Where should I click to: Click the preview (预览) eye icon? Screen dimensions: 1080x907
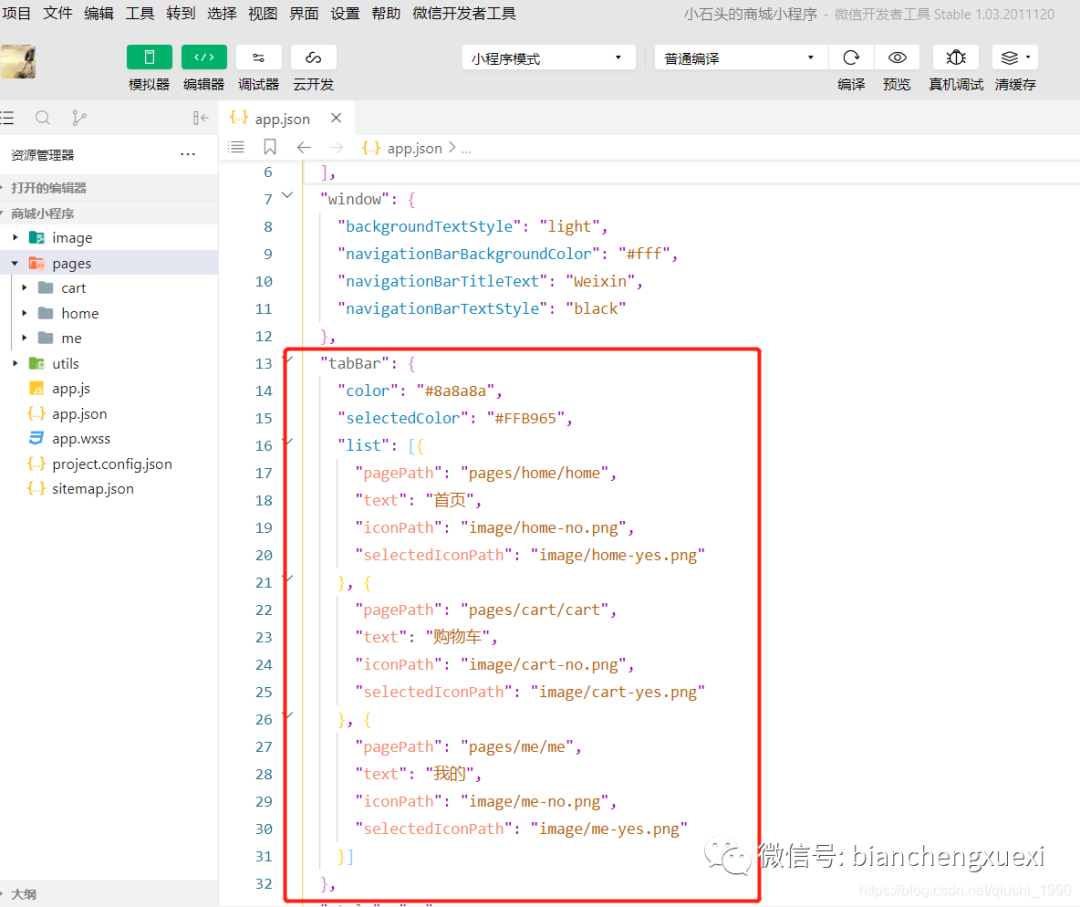coord(897,58)
